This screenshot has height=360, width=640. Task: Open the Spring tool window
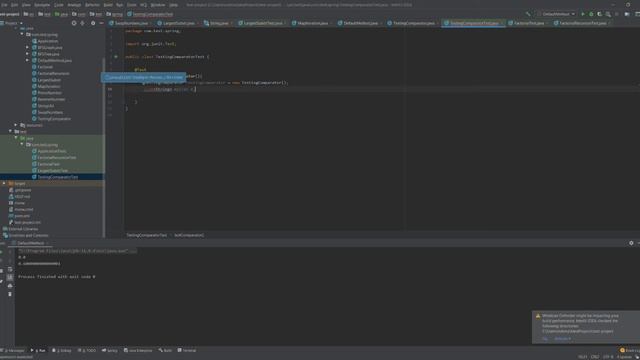(x=110, y=350)
